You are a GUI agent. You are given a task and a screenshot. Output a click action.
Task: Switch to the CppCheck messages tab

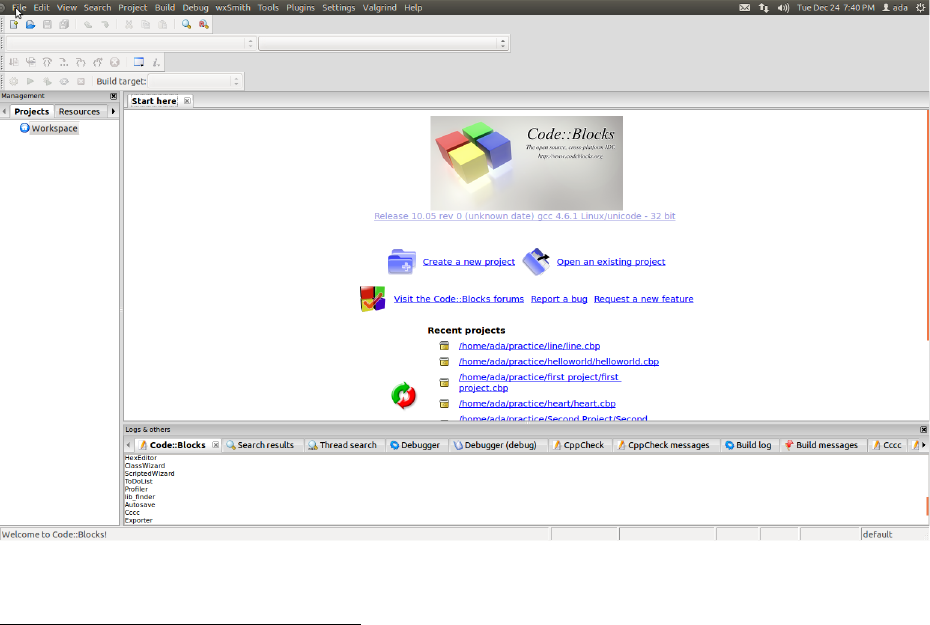[664, 445]
